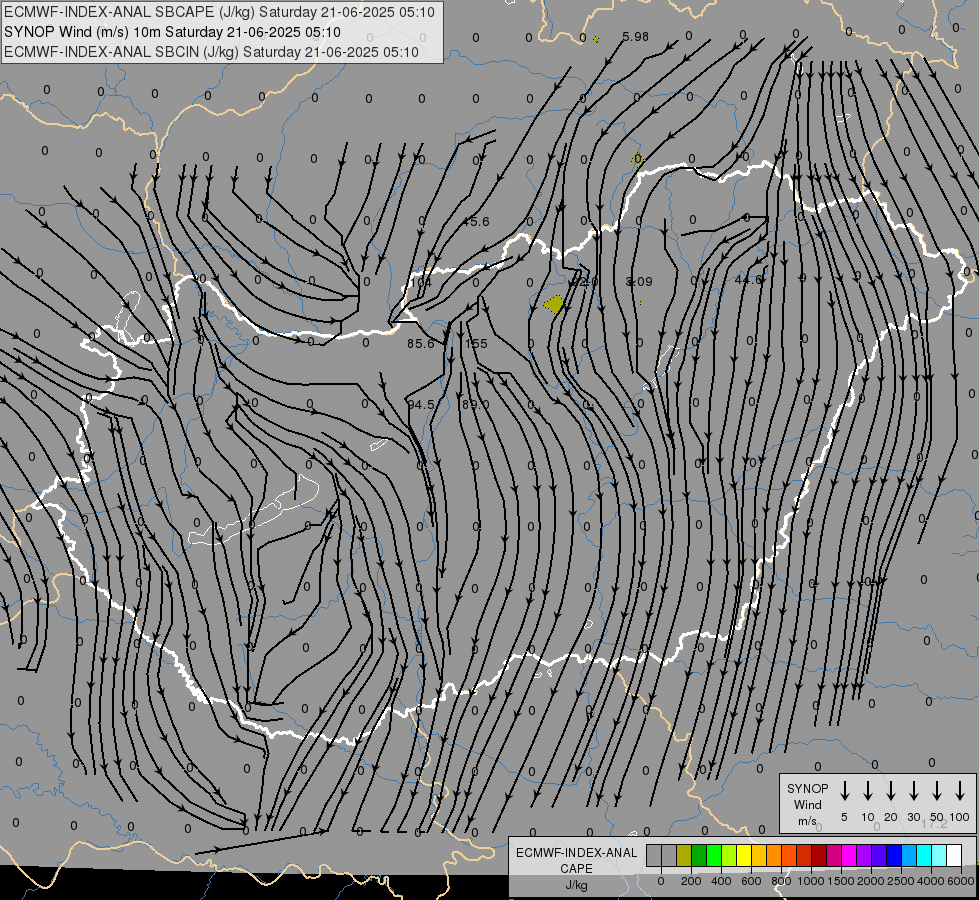The width and height of the screenshot is (979, 900).
Task: Click the SYNOP label in the wind legend
Action: pos(807,788)
